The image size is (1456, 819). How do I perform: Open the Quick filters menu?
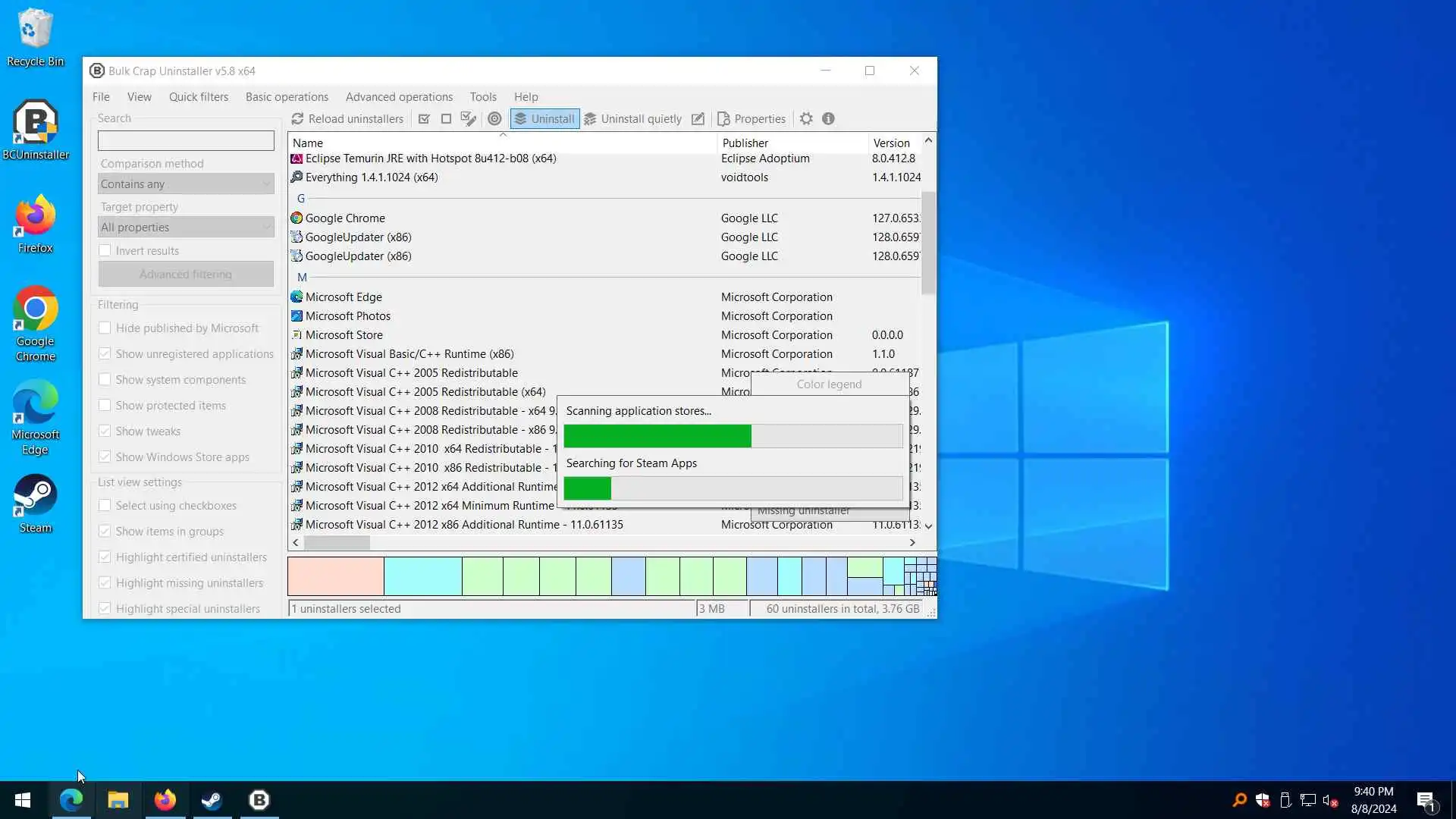(199, 97)
